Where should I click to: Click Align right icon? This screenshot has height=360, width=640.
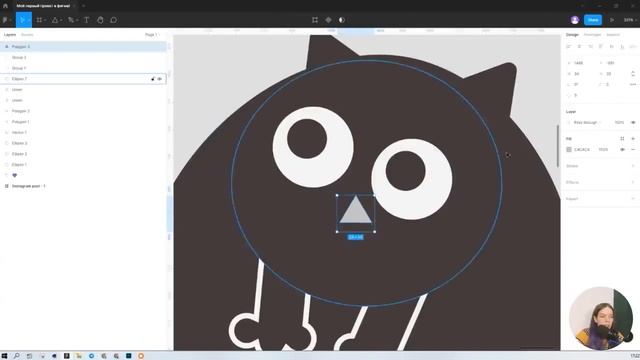click(x=590, y=47)
